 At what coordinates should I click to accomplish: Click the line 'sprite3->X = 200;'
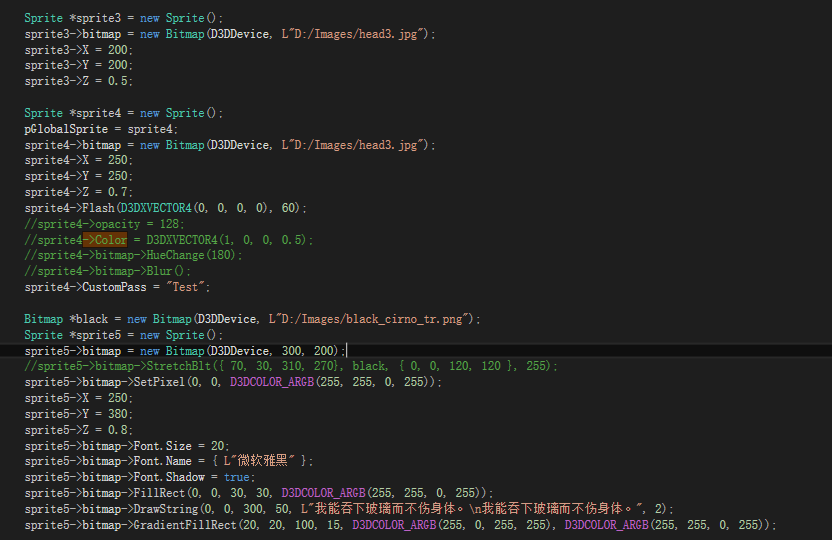(79, 50)
